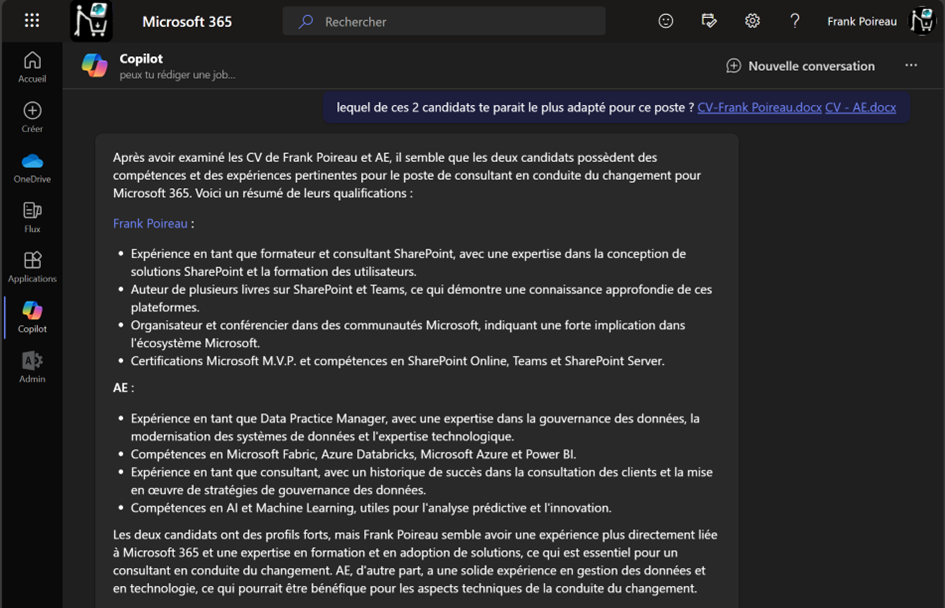Click the bullet 'Expérience en tant que formateur'

[x=408, y=263]
